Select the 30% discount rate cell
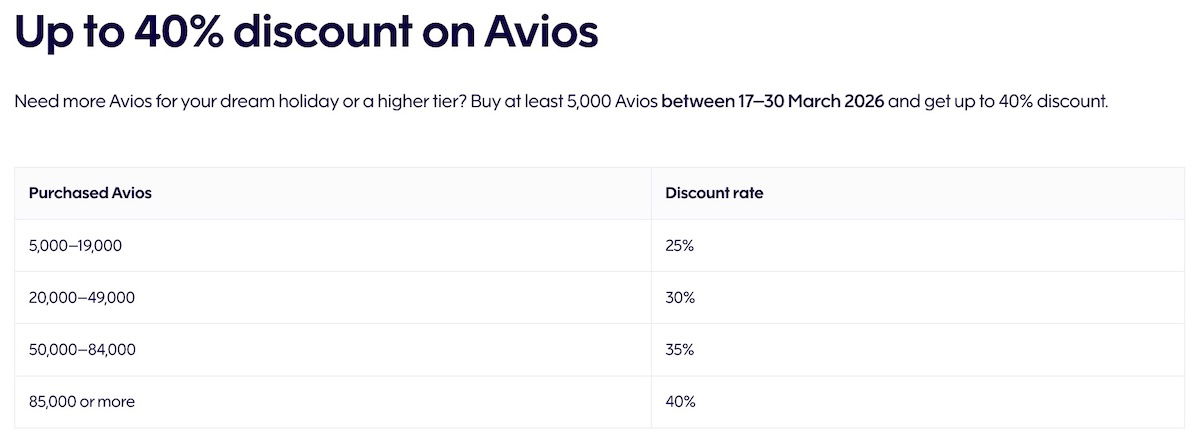 click(x=680, y=297)
